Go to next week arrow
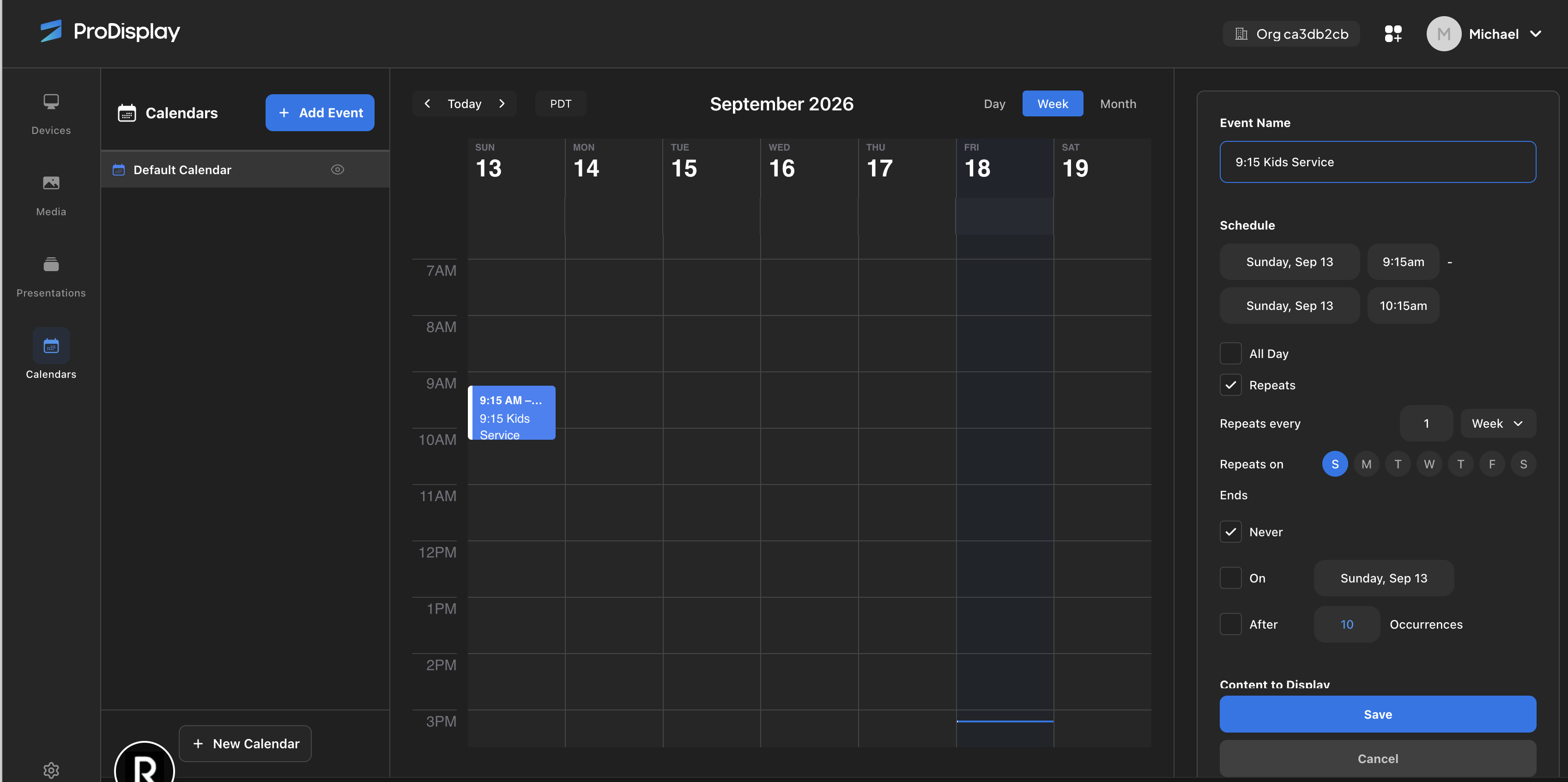 click(502, 103)
